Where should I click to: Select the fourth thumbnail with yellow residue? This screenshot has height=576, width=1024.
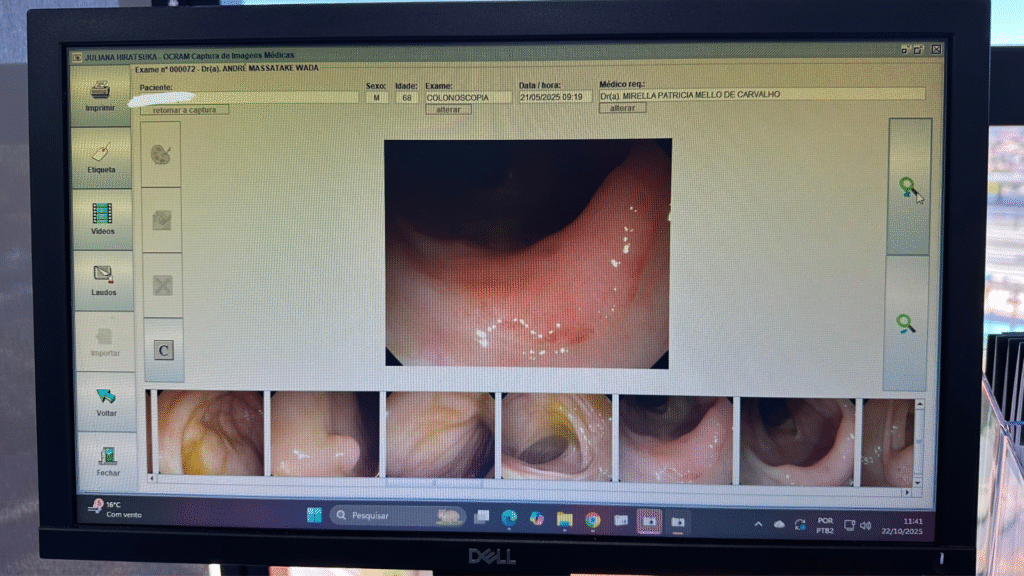pyautogui.click(x=556, y=436)
